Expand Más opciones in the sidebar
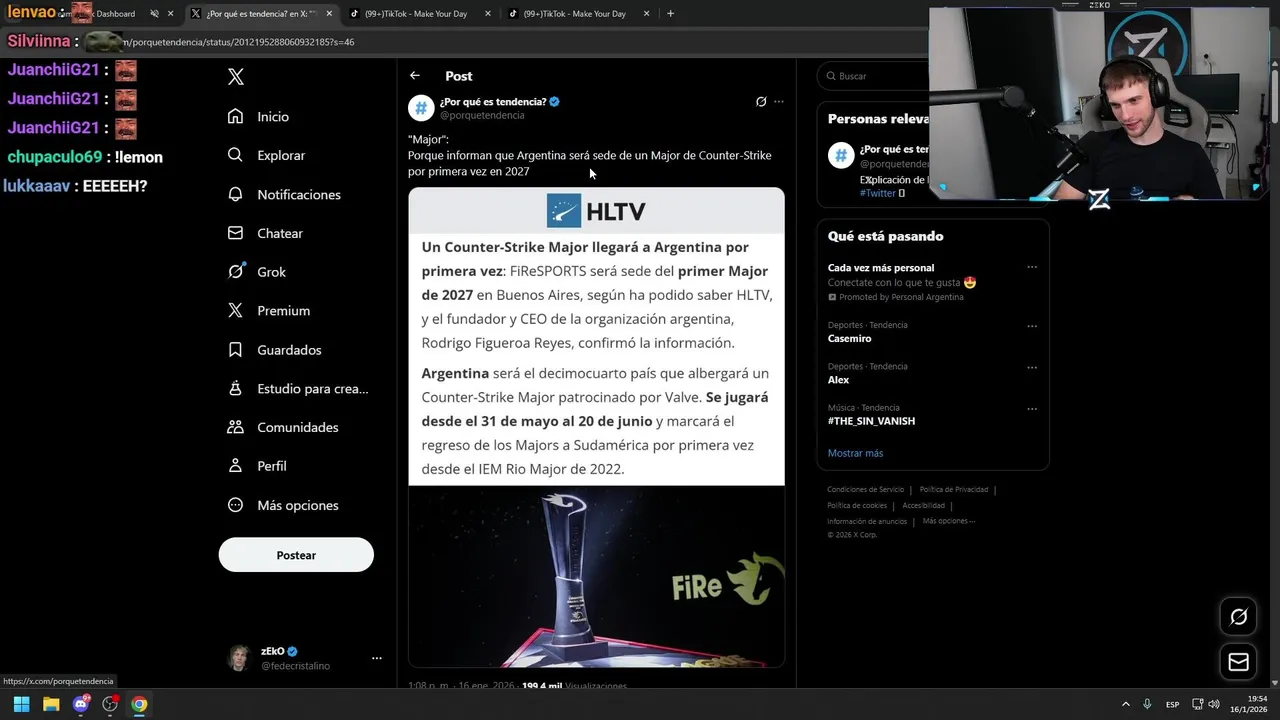This screenshot has height=720, width=1280. click(x=283, y=505)
